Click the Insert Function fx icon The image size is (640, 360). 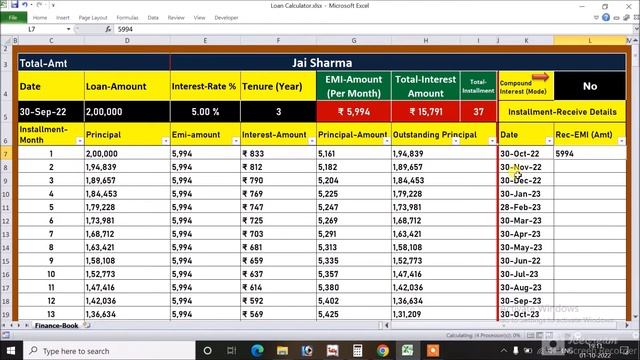click(108, 29)
